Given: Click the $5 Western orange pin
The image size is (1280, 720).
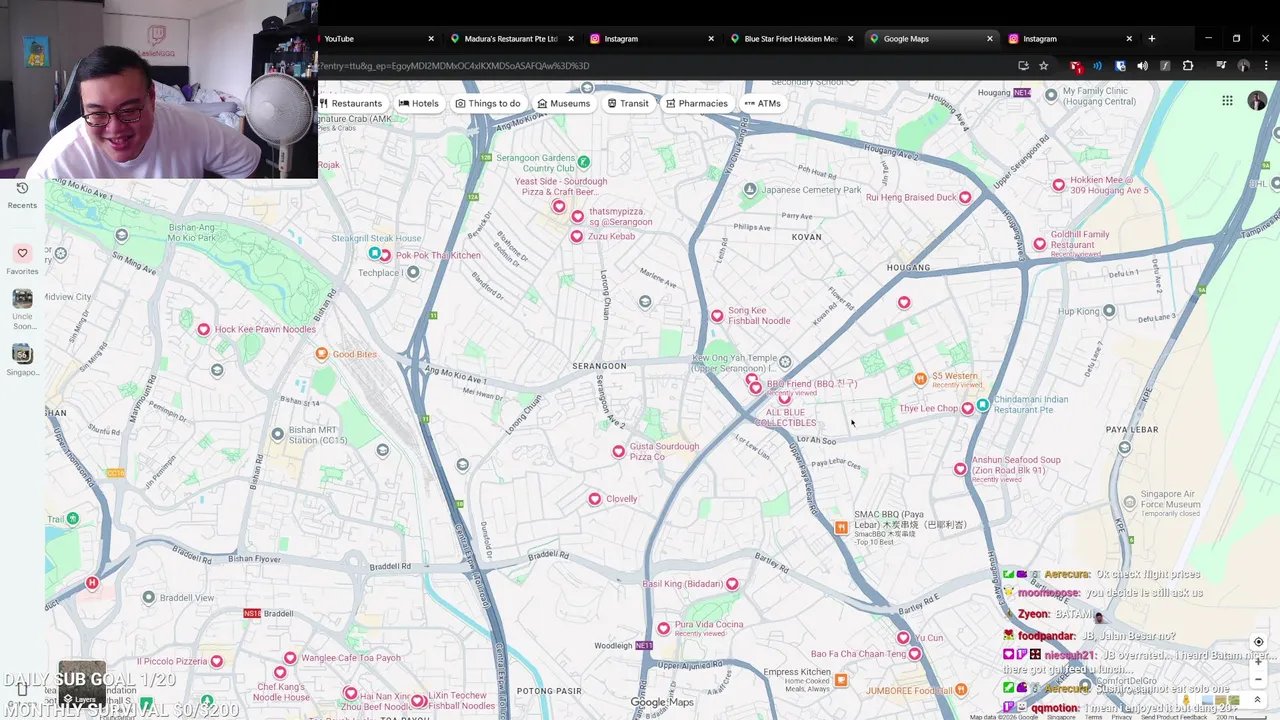Looking at the screenshot, I should 920,378.
